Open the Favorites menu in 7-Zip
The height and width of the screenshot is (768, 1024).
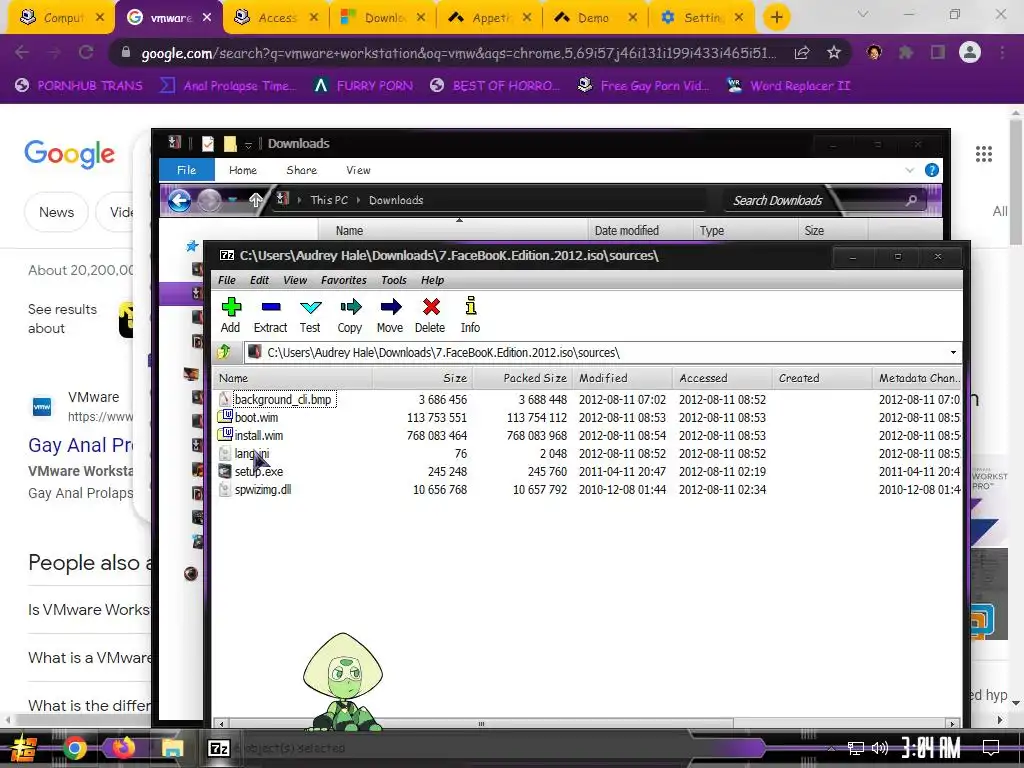point(344,280)
